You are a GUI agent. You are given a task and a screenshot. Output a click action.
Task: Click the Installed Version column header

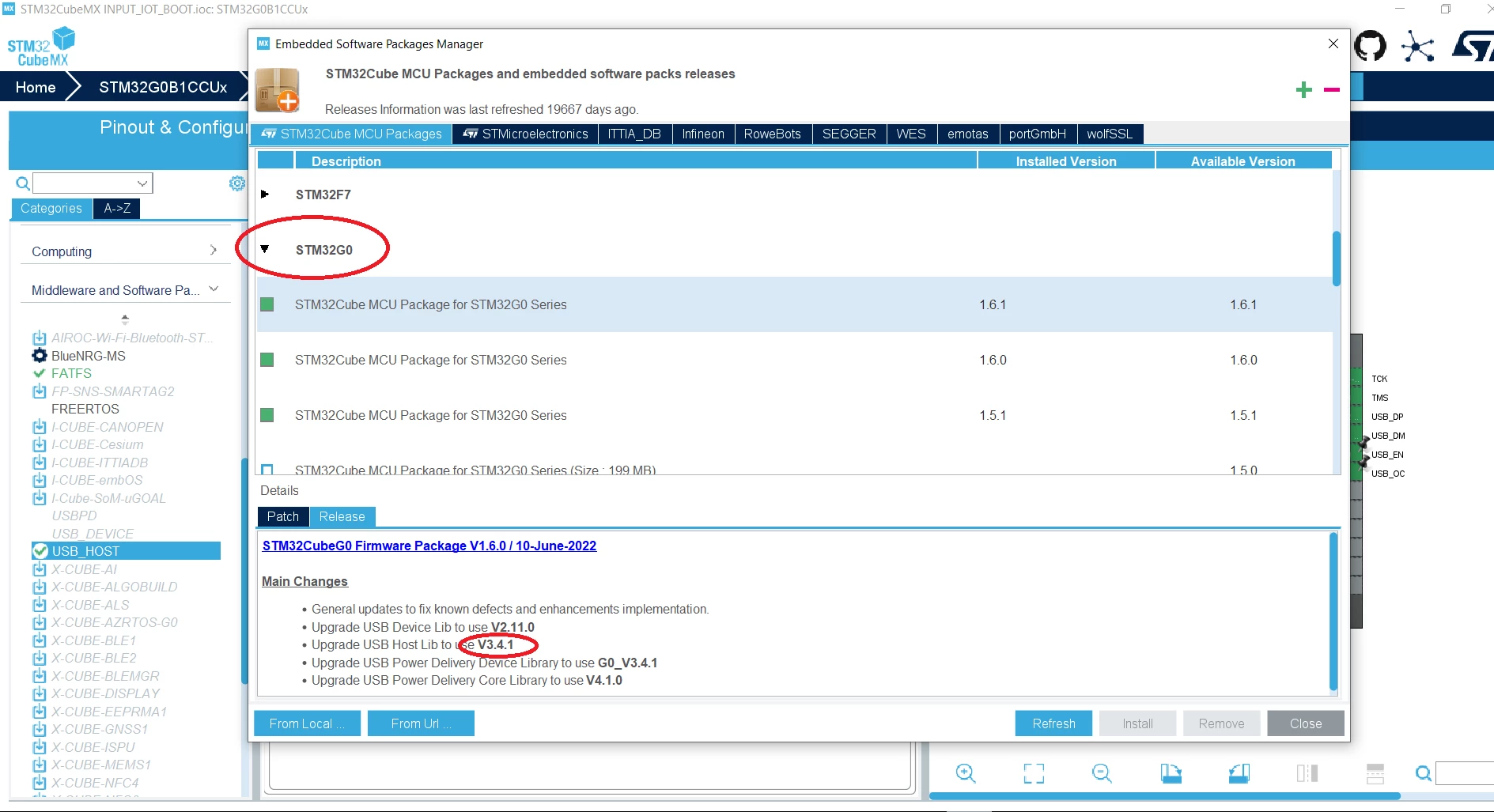coord(1066,161)
